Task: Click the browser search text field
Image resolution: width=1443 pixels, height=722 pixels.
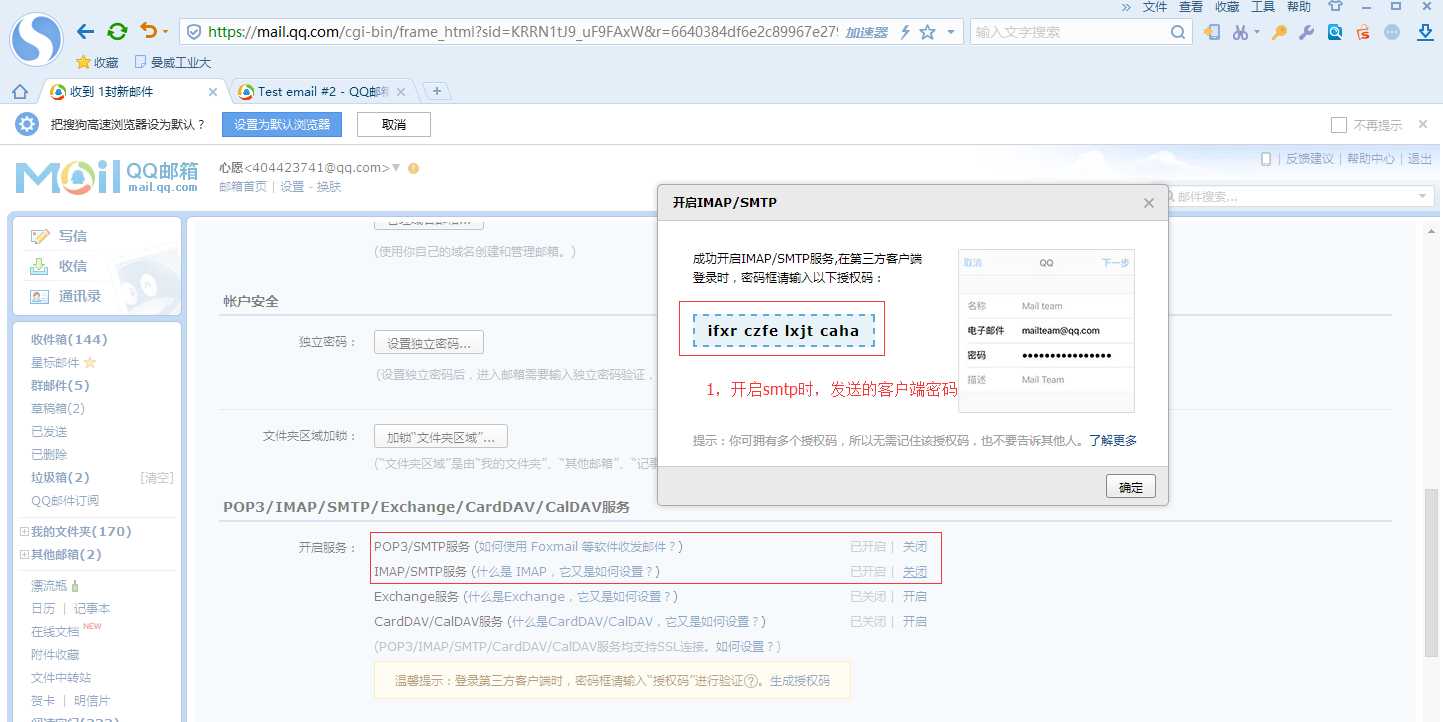Action: coord(1069,32)
